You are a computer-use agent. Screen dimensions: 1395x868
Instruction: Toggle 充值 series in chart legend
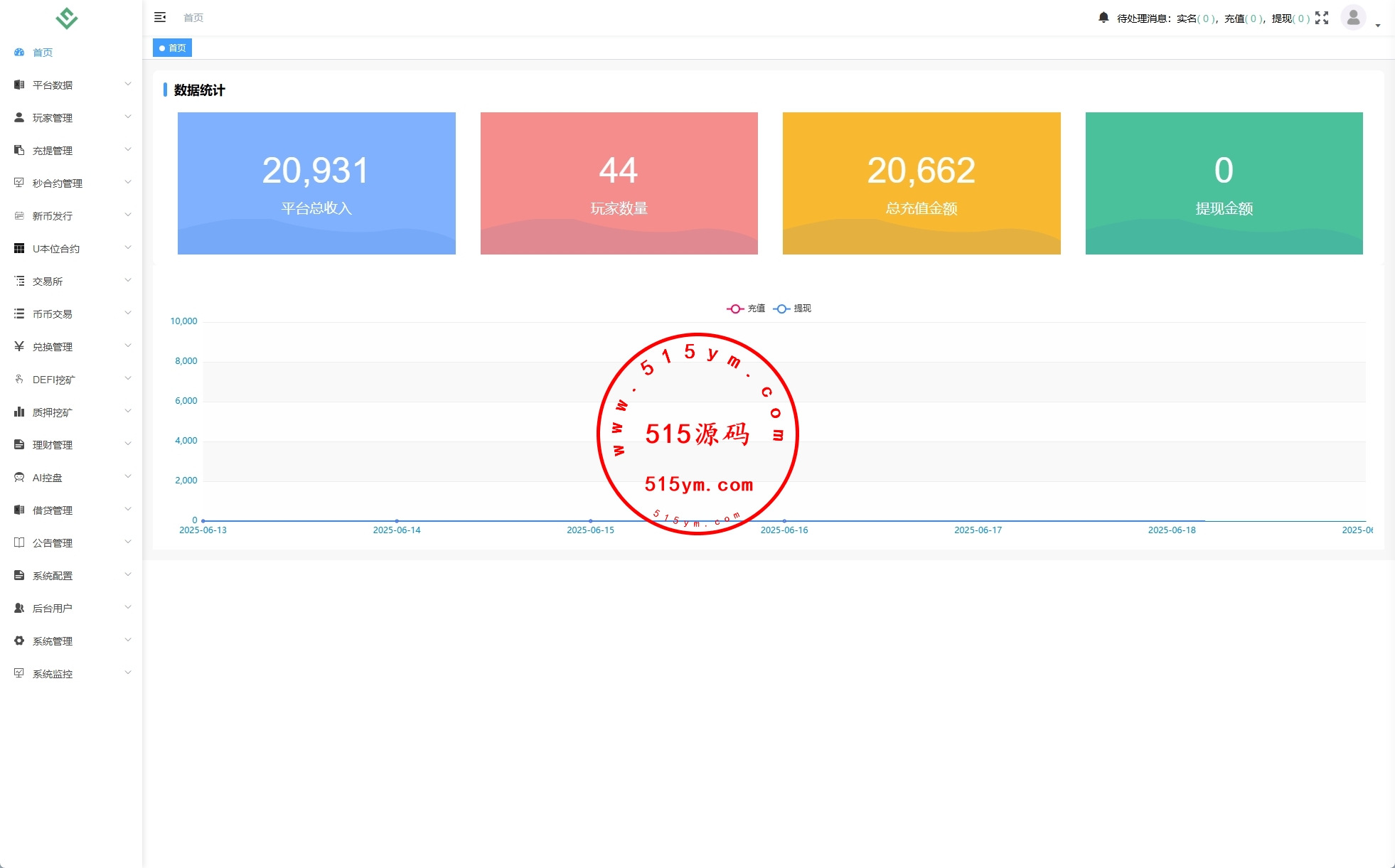coord(747,309)
